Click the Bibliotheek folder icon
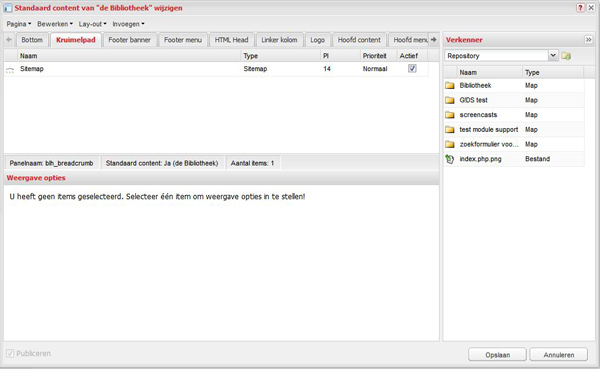Viewport: 600px width, 369px height. 450,85
